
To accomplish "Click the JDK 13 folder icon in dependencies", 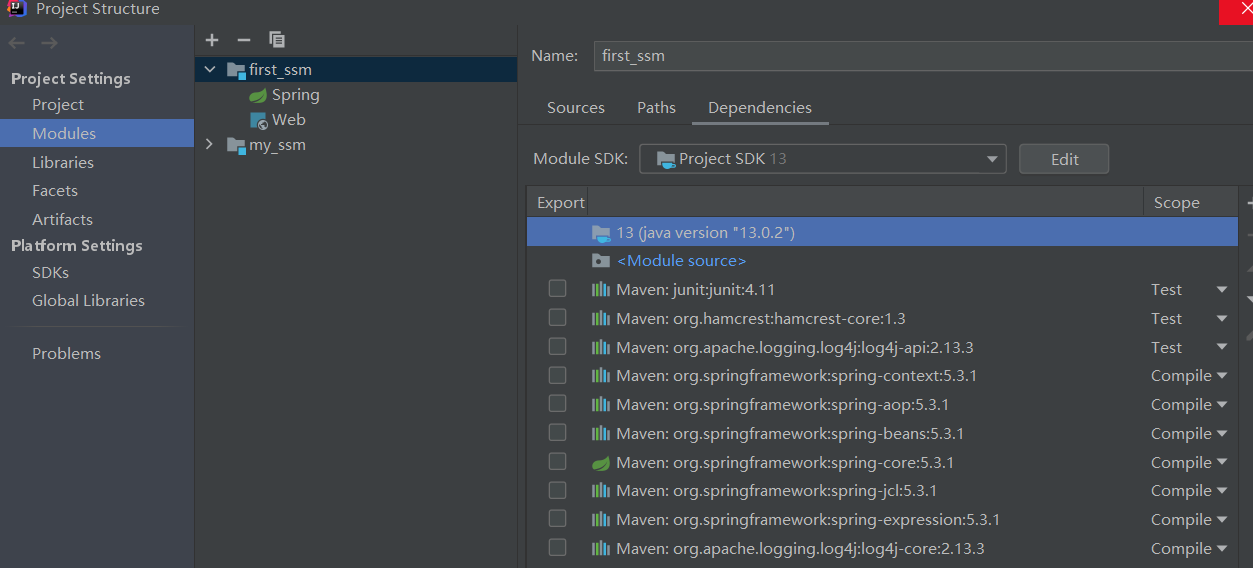I will point(601,233).
